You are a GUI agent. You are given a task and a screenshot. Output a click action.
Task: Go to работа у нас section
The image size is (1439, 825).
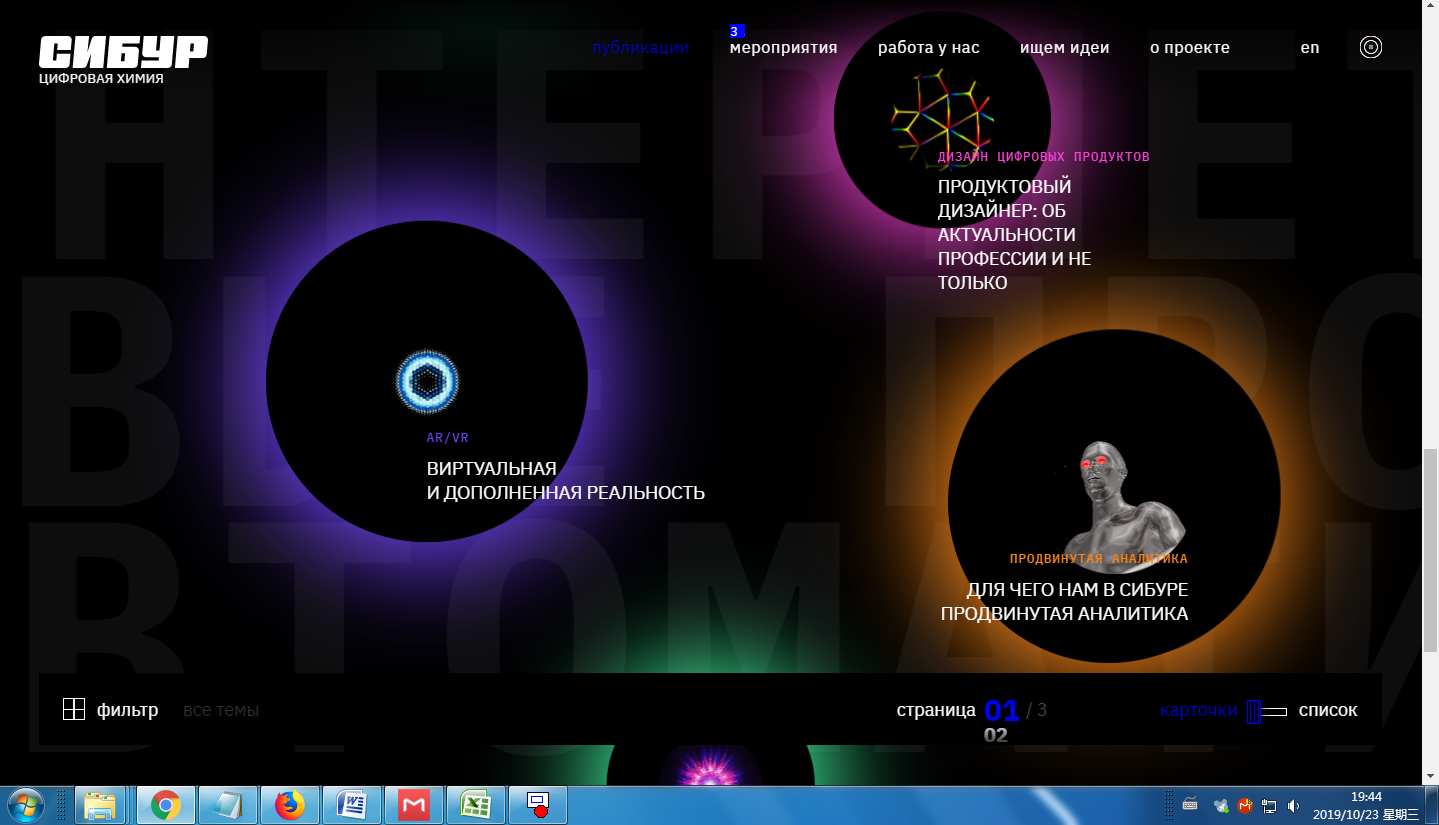point(929,47)
